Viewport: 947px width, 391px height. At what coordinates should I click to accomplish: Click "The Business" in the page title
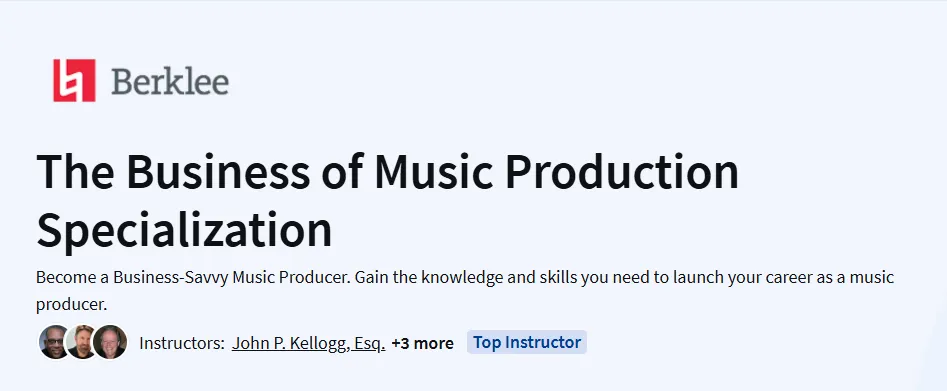(173, 172)
